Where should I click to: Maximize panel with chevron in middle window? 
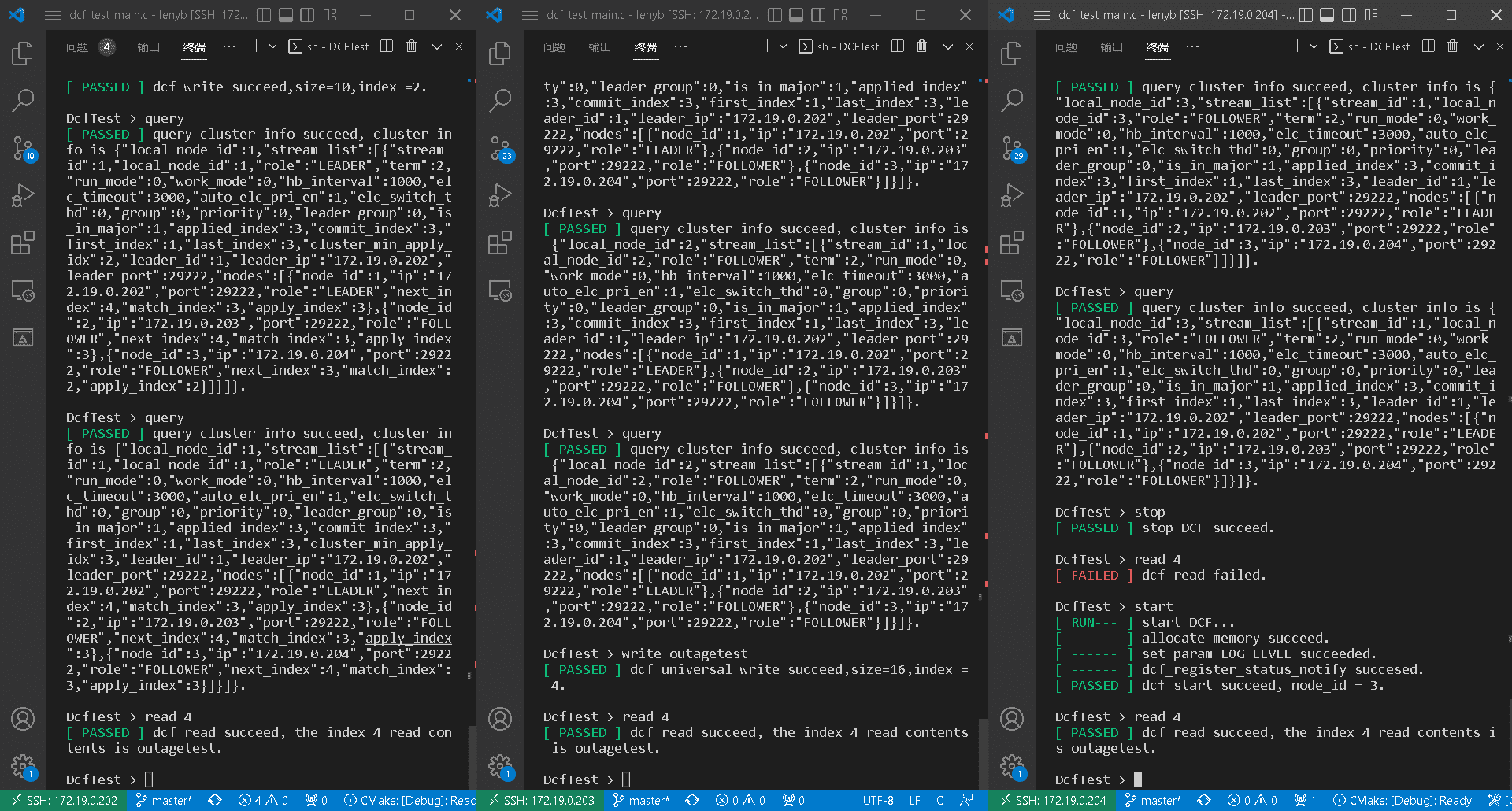[948, 46]
